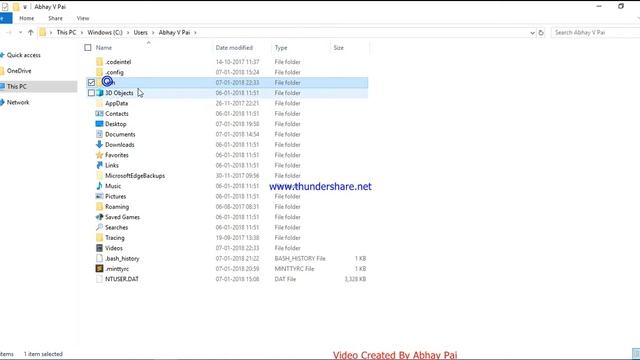
Task: Select the Favorites star icon
Action: coord(99,155)
